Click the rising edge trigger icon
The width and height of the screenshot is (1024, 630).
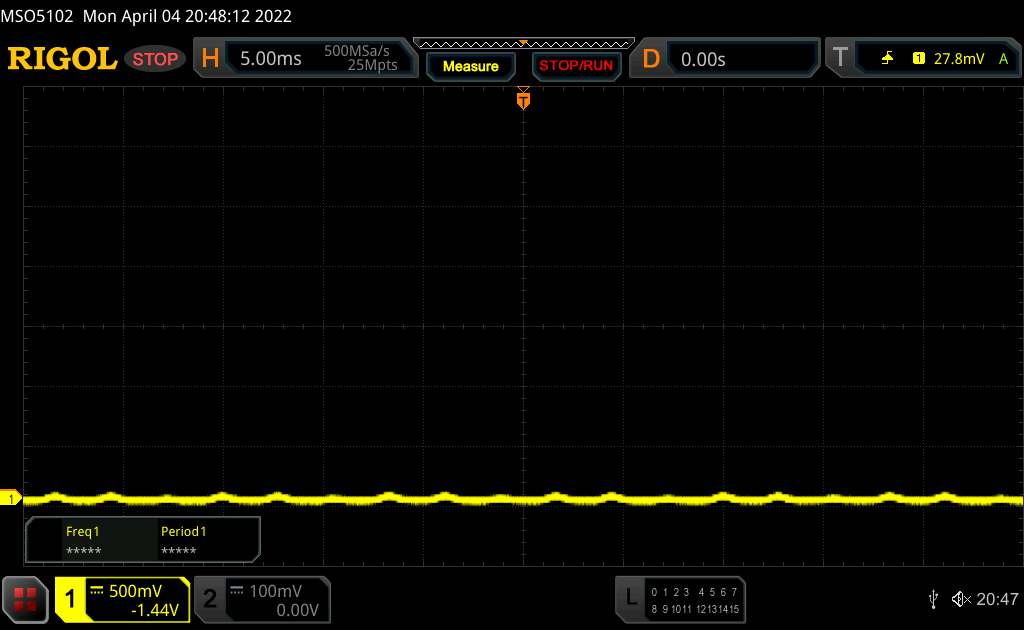[887, 59]
